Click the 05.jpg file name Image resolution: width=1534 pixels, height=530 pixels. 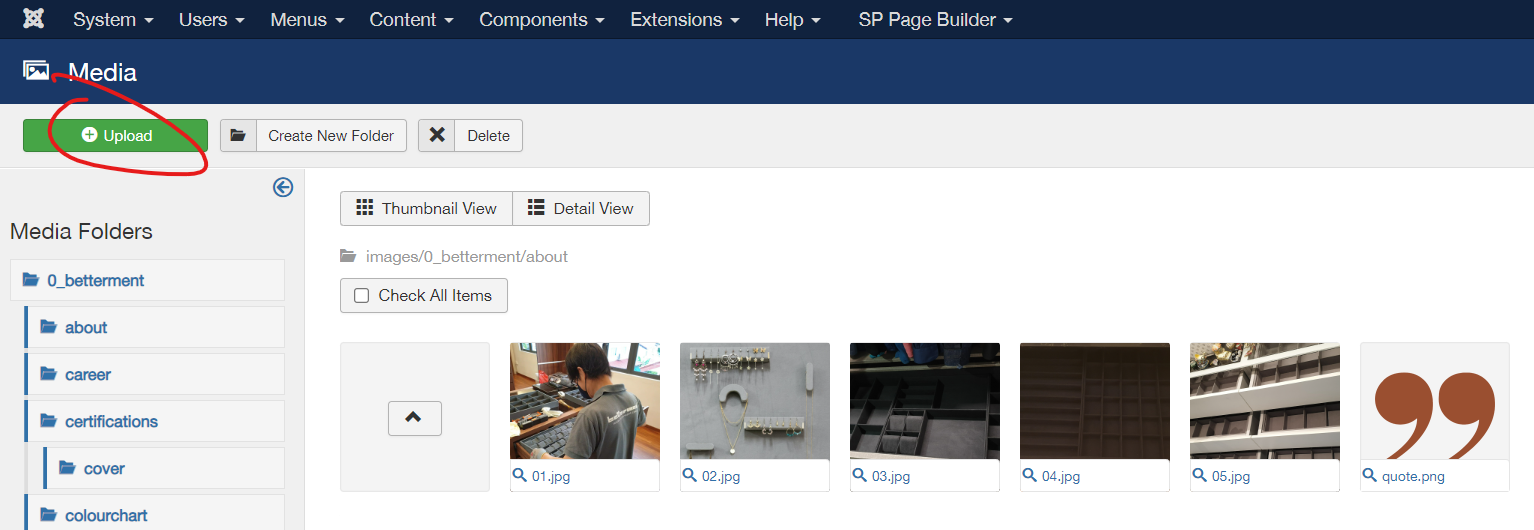pyautogui.click(x=1231, y=477)
